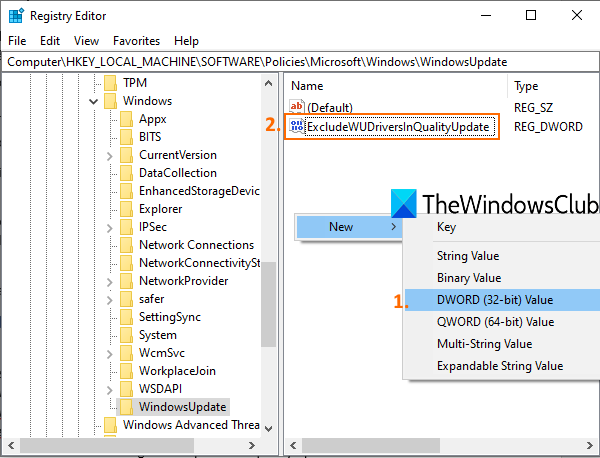Expand the safer key
Image resolution: width=600 pixels, height=458 pixels.
click(109, 300)
